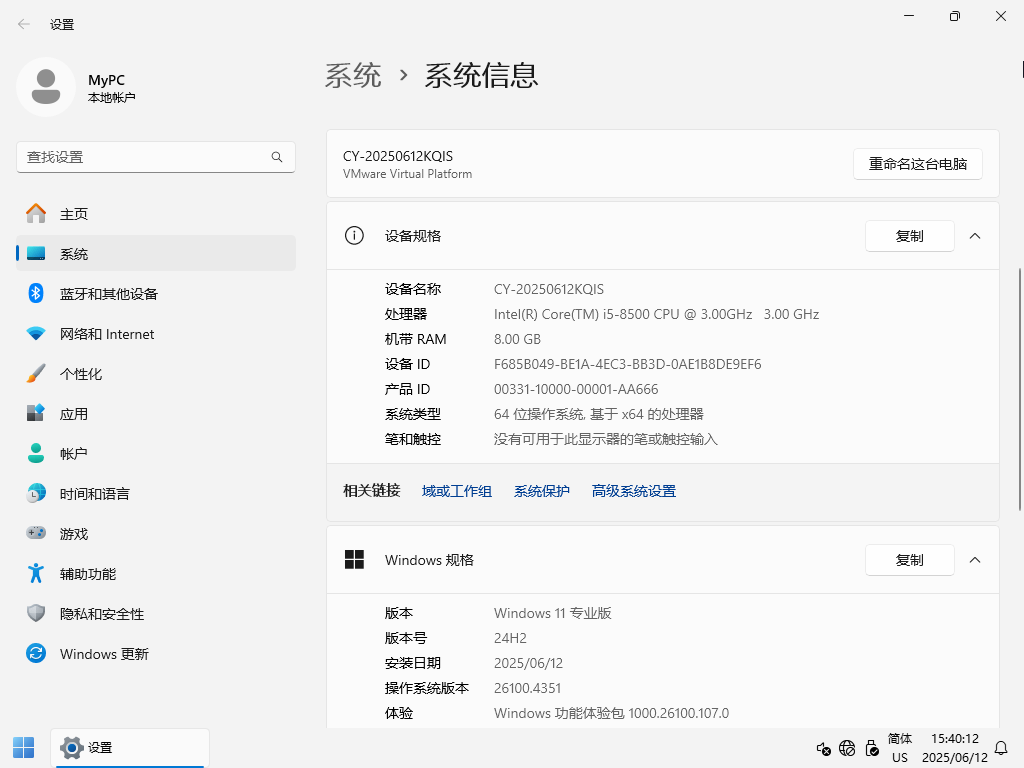Click the version number 24H2
This screenshot has width=1024, height=768.
tap(510, 638)
